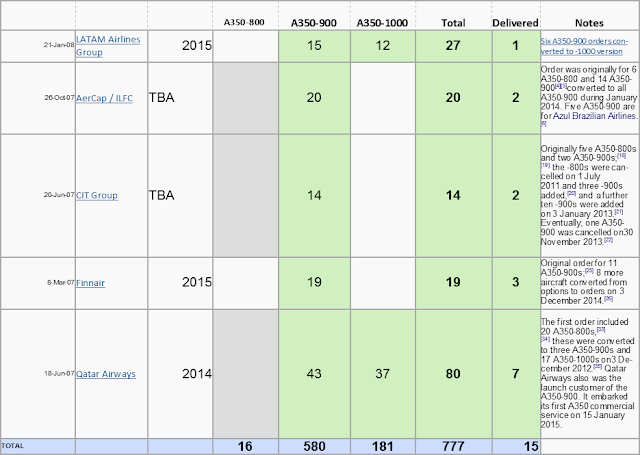Select the TBA cell in CIT Group row
The image size is (640, 455).
click(180, 196)
